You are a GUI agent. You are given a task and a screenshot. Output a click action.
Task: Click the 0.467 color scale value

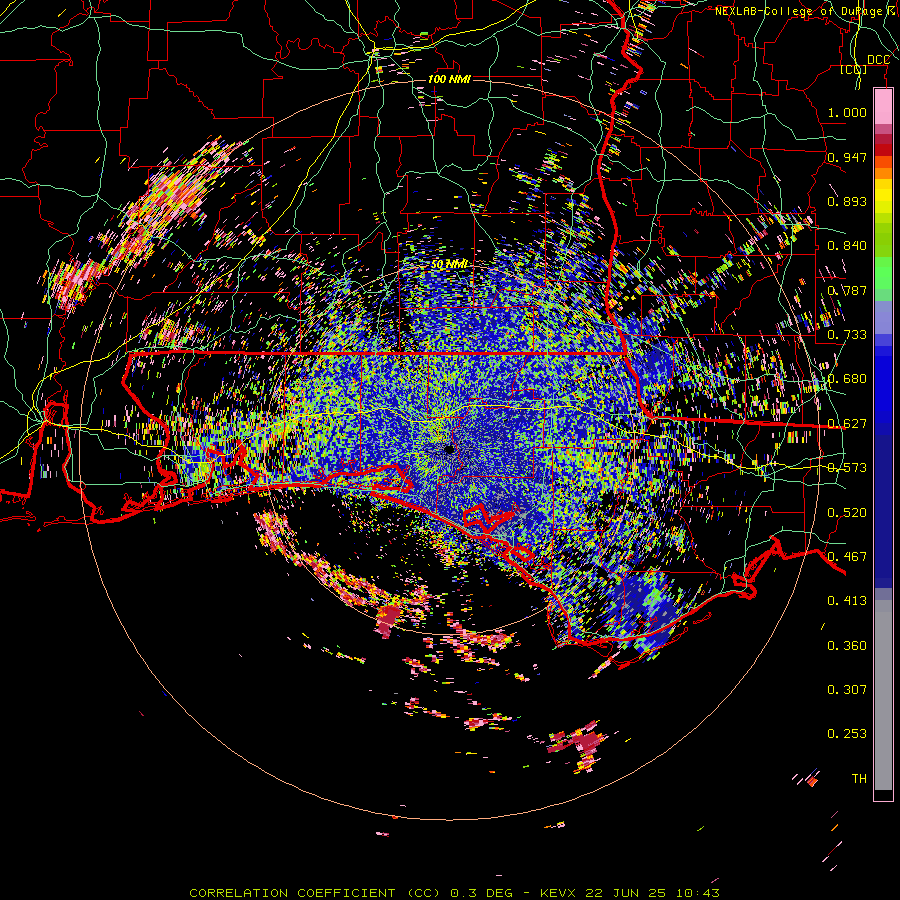847,557
